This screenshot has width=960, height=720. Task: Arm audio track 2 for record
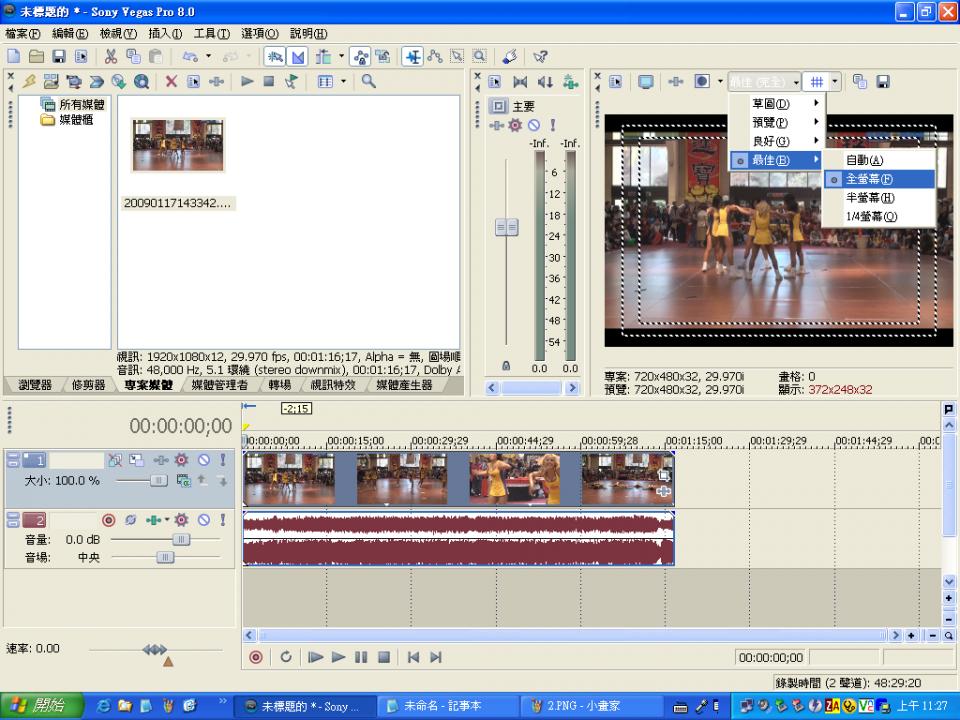[109, 520]
